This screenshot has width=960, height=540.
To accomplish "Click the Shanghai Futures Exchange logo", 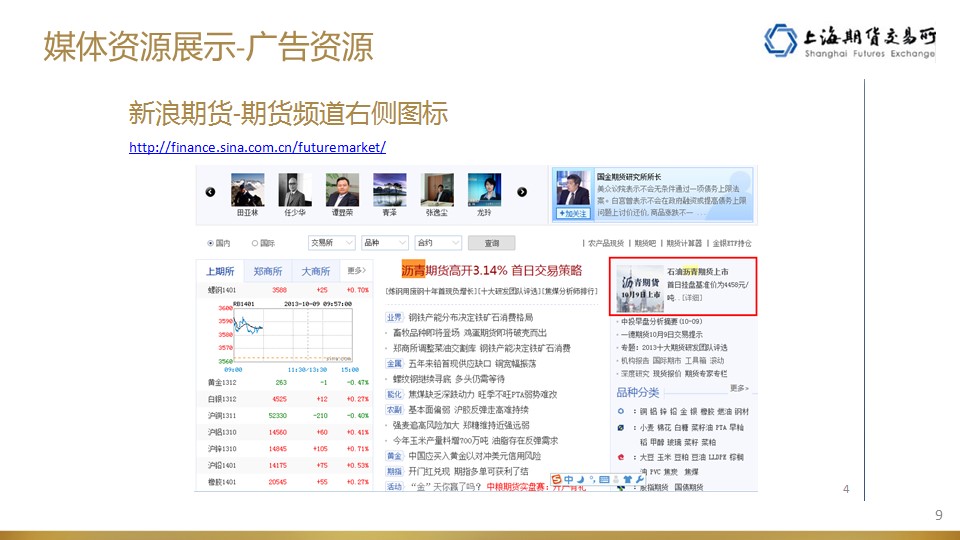I will pos(850,41).
